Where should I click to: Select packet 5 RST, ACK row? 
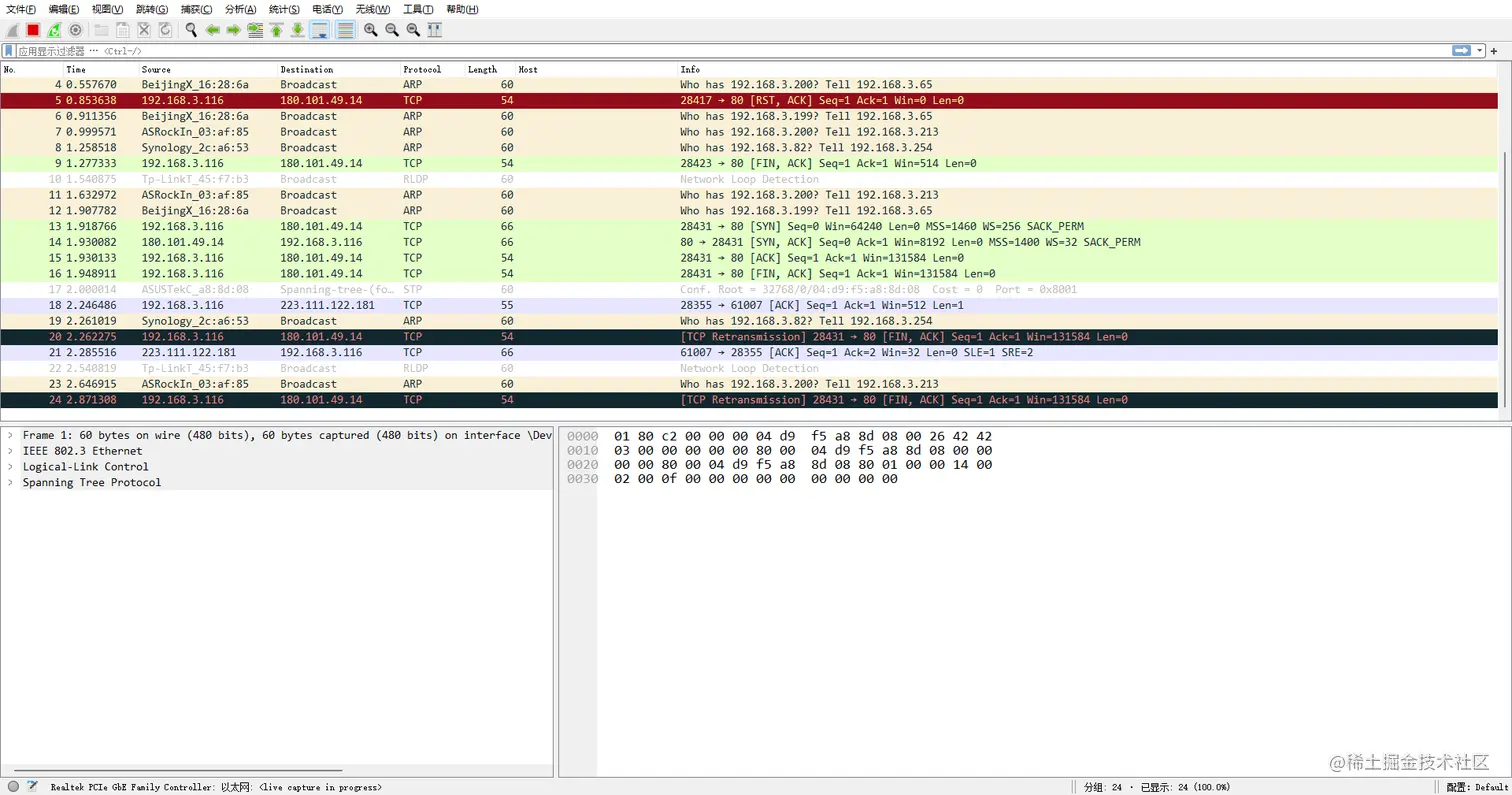tap(749, 100)
